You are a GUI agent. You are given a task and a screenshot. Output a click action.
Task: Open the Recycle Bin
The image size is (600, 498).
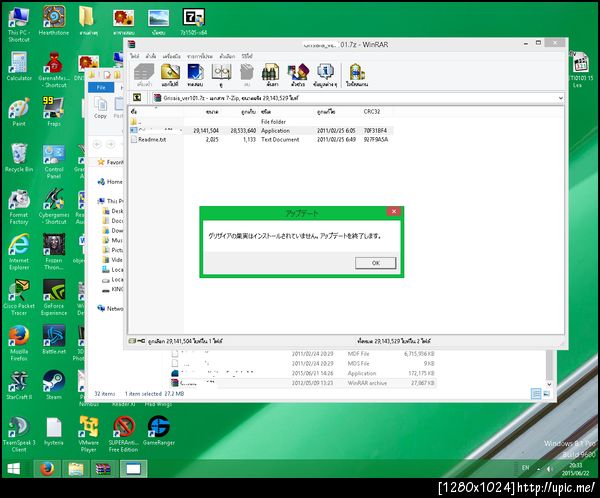tap(19, 158)
